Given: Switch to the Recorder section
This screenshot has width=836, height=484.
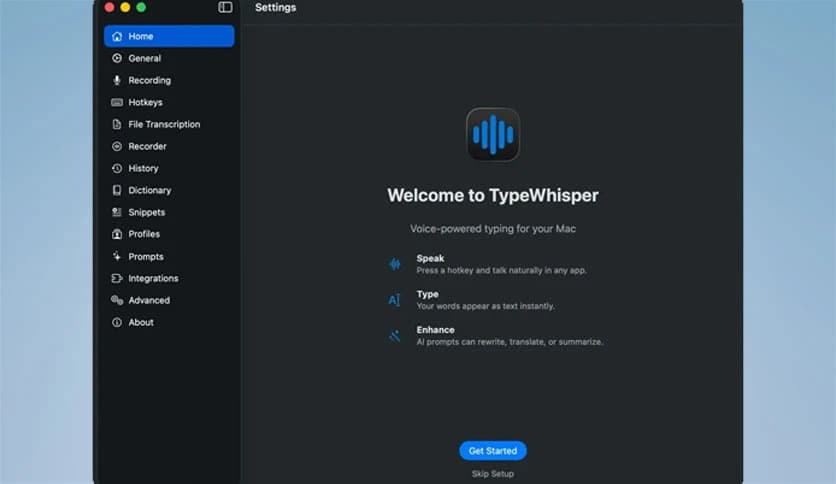Looking at the screenshot, I should (x=169, y=146).
